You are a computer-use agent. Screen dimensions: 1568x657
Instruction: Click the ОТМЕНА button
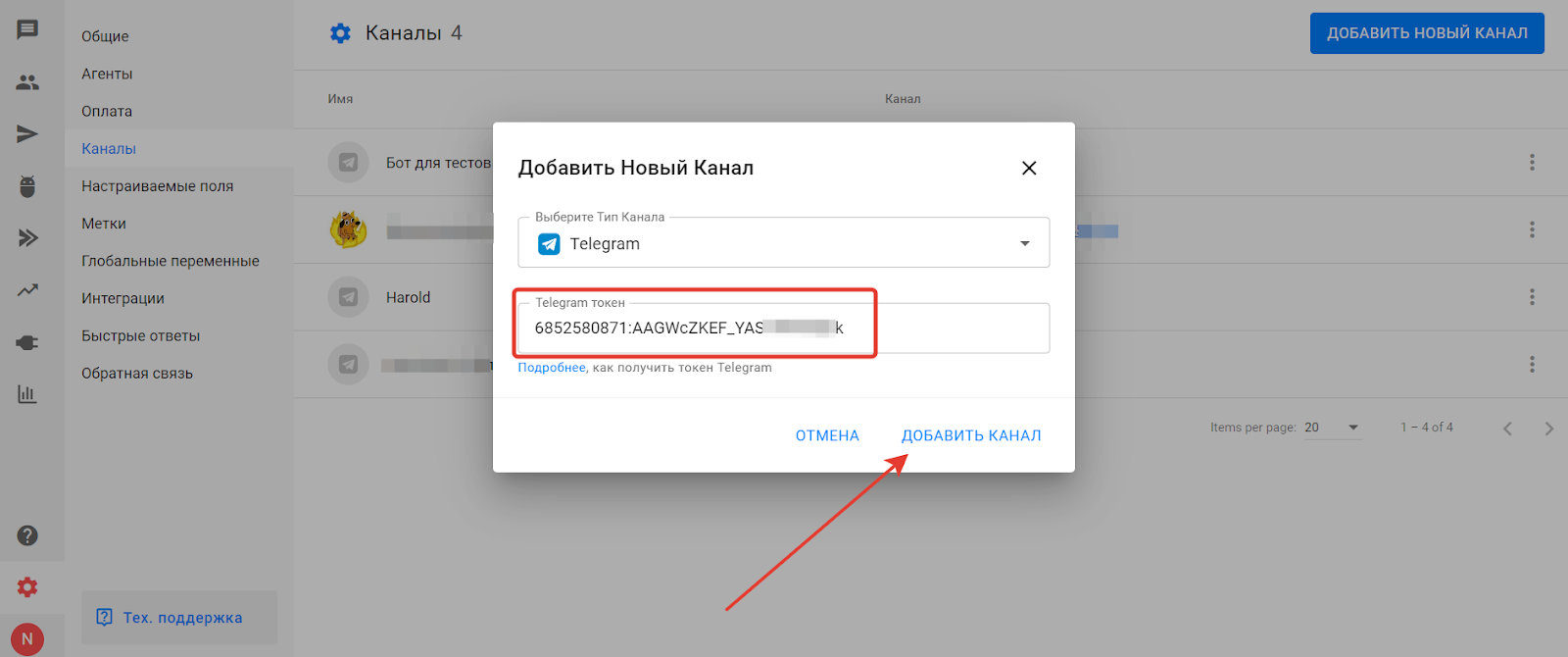tap(827, 435)
